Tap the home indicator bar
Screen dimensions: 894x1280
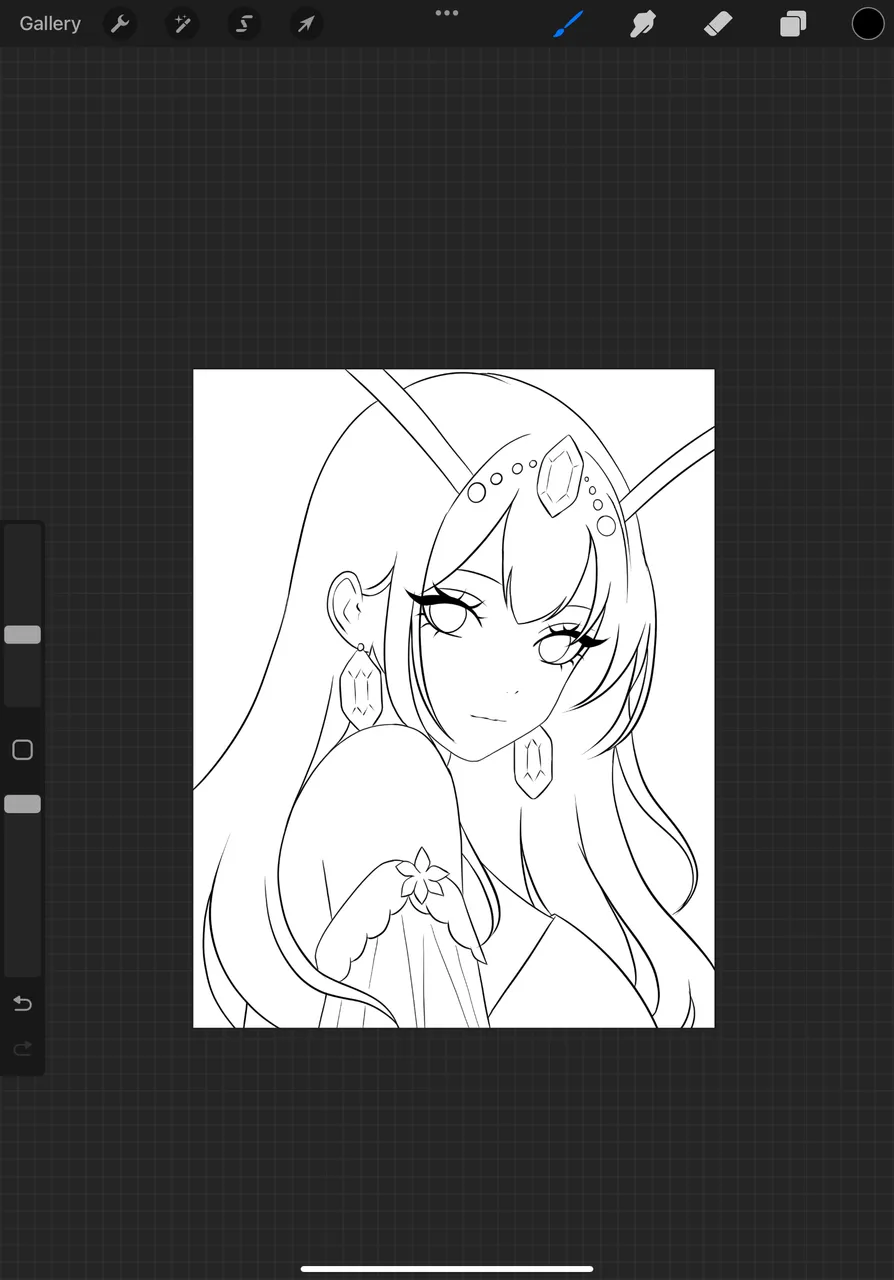click(447, 1269)
